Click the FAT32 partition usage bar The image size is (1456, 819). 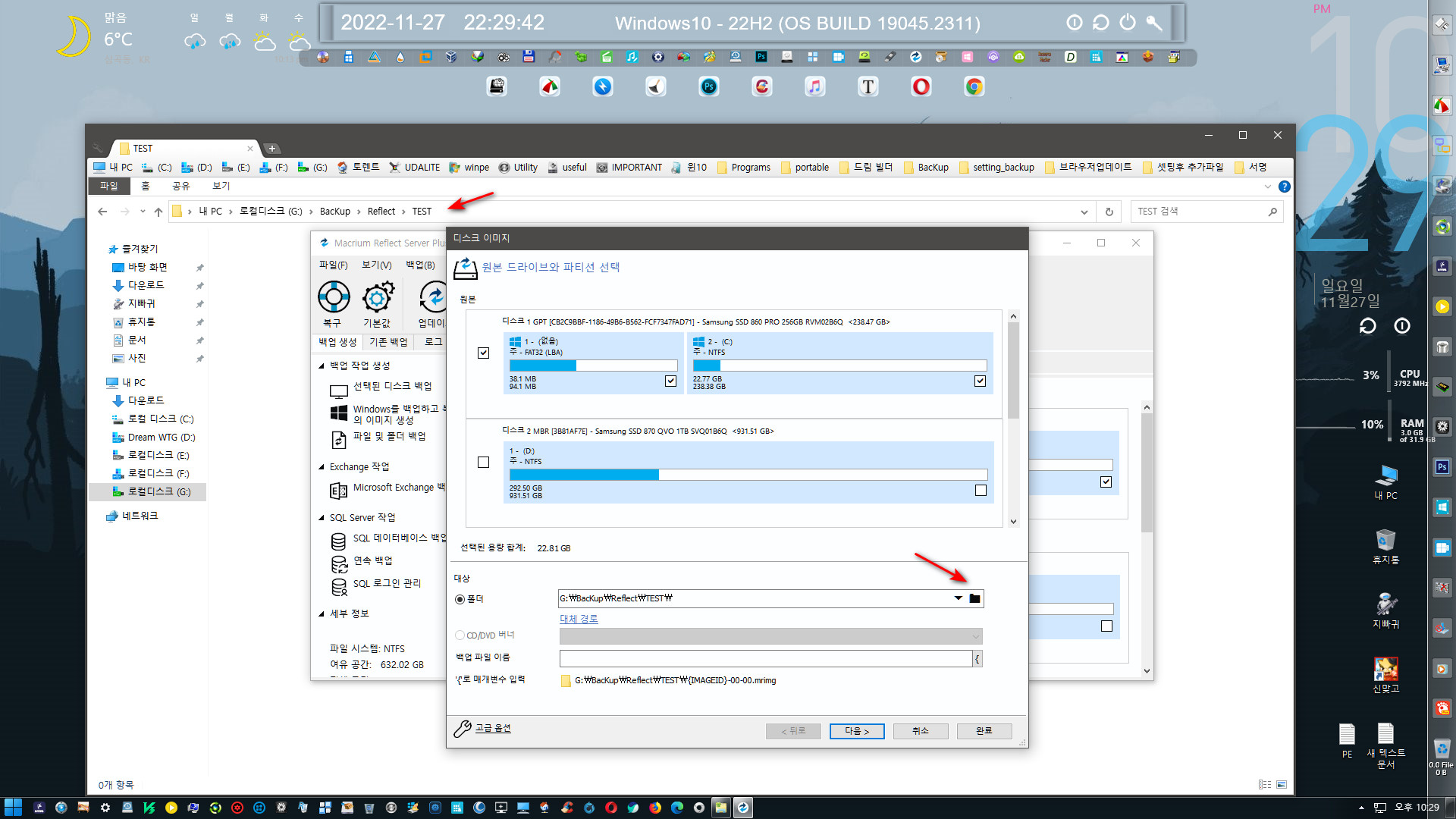593,366
